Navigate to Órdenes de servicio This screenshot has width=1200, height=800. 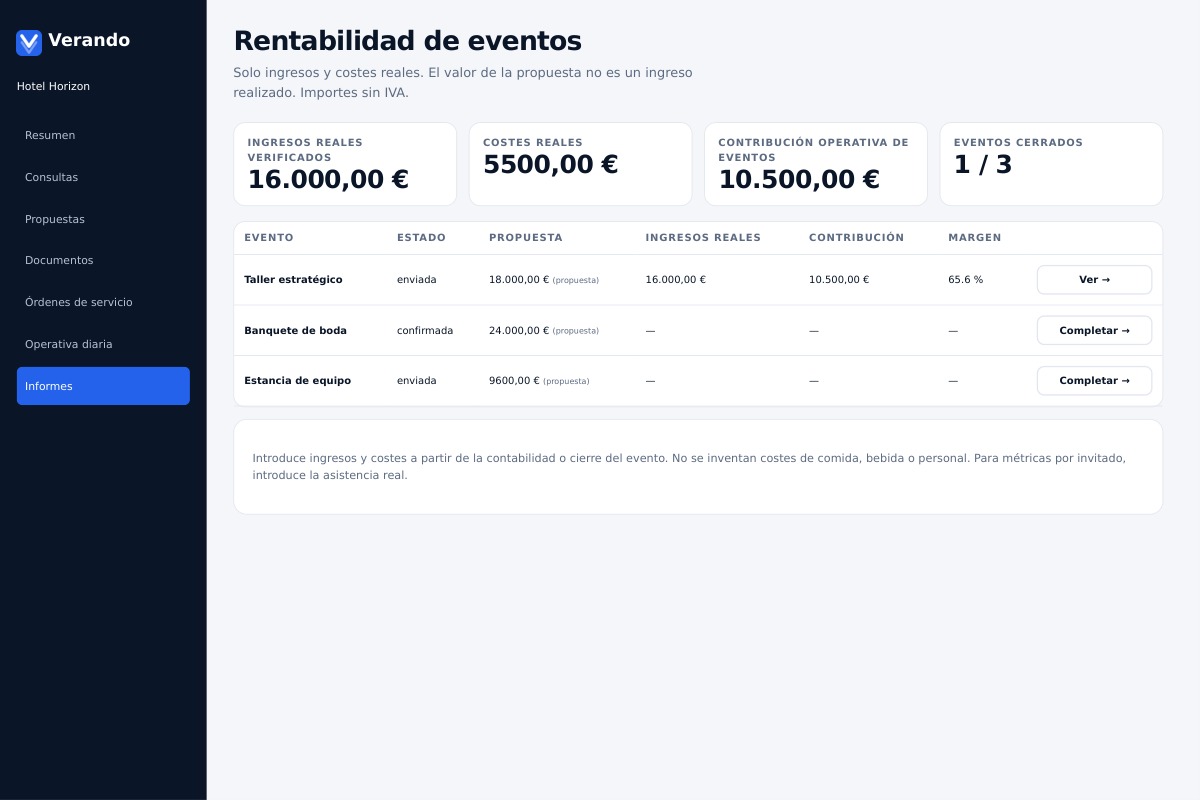coord(103,302)
